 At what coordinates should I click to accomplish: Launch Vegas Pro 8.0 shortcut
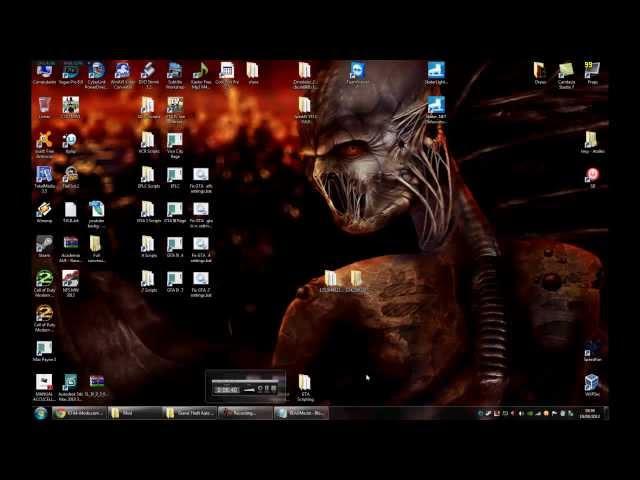[71, 73]
